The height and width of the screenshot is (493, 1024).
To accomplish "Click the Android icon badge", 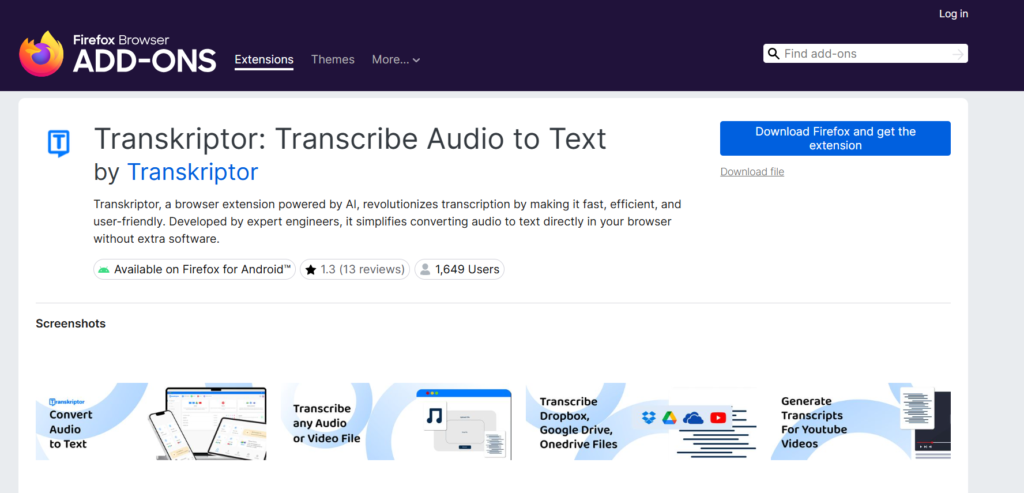I will click(x=104, y=270).
